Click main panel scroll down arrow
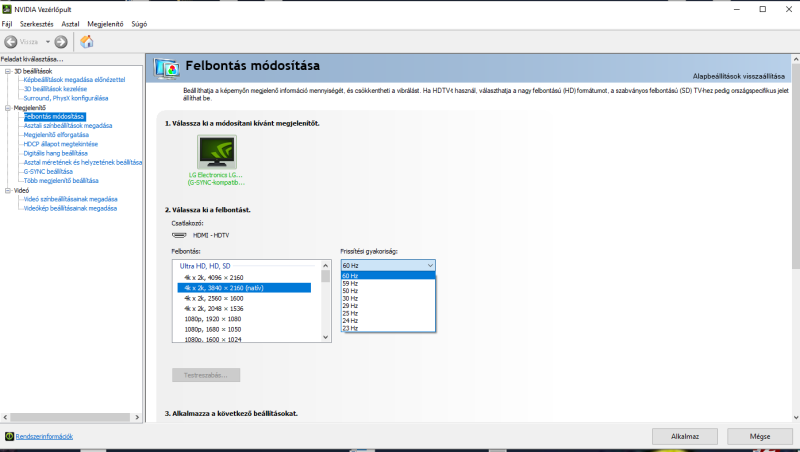 (x=795, y=417)
